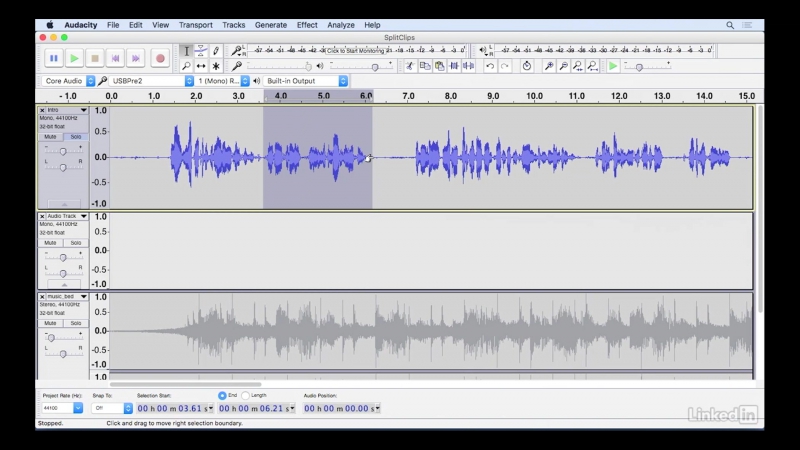800x450 pixels.
Task: Click the Silence Audio icon
Action: (x=468, y=66)
